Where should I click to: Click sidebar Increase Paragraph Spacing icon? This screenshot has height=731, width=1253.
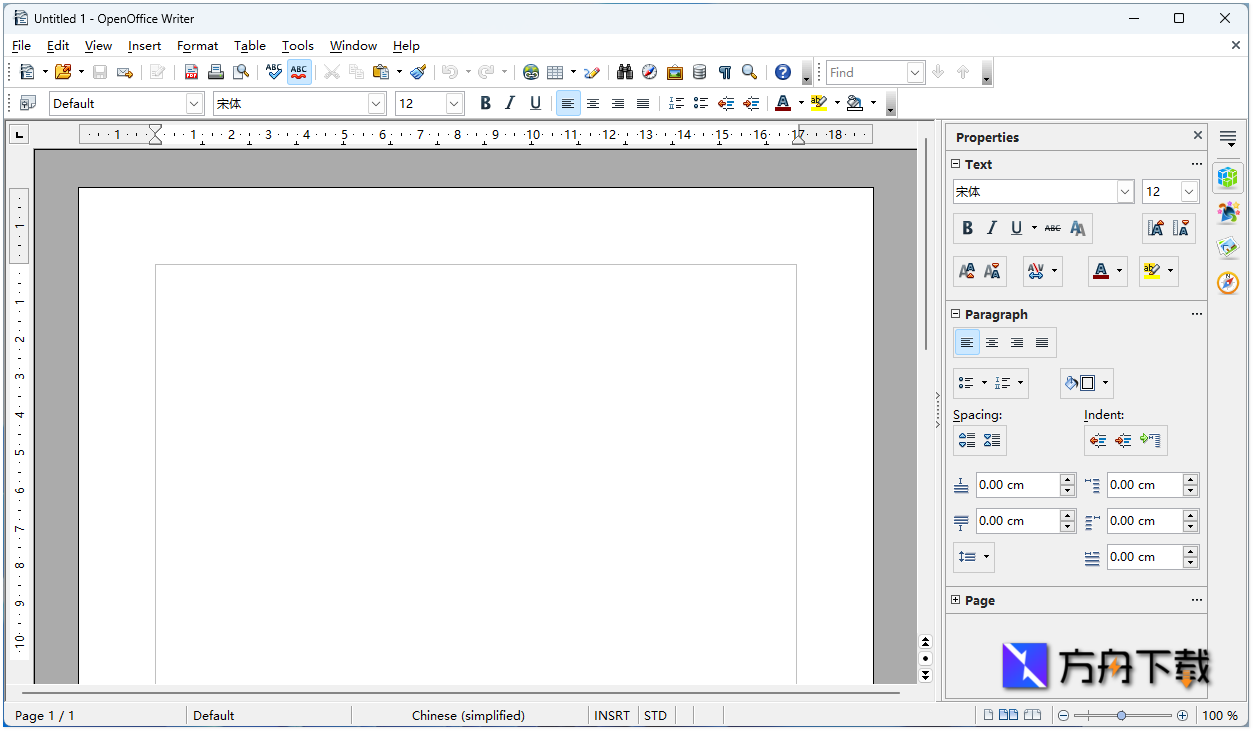(x=967, y=440)
